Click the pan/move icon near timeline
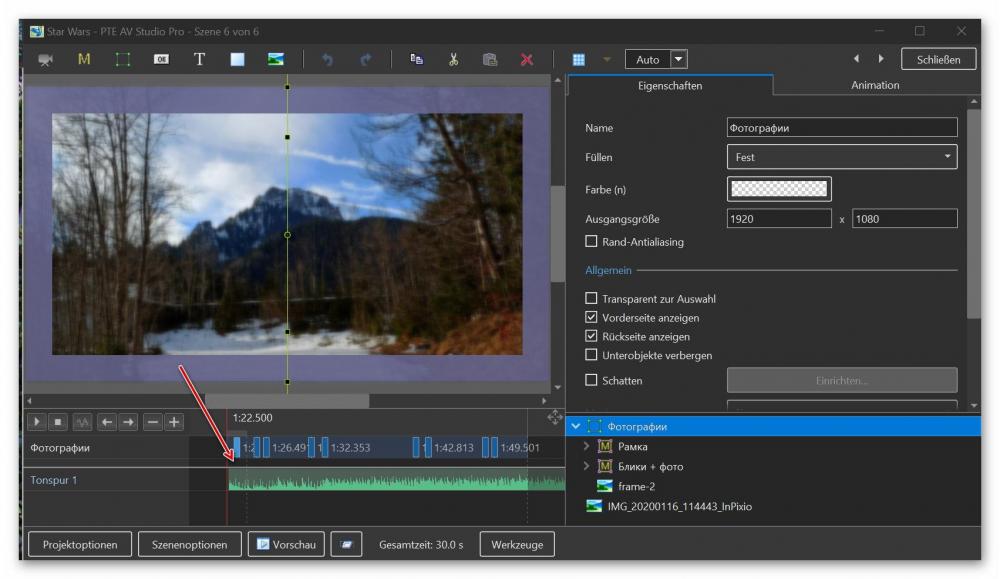This screenshot has height=579, width=1000. (x=555, y=418)
